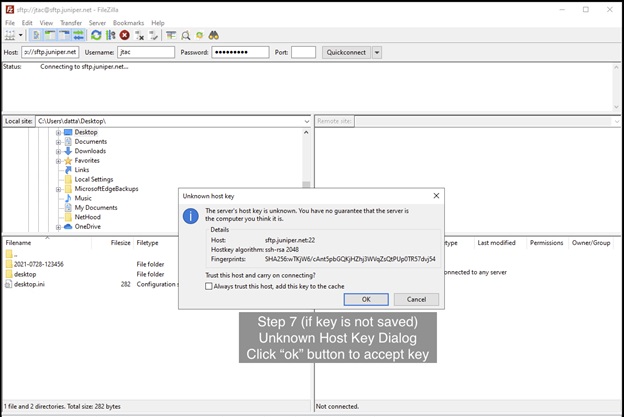
Task: Toggle the local directory tree view
Action: (x=50, y=35)
